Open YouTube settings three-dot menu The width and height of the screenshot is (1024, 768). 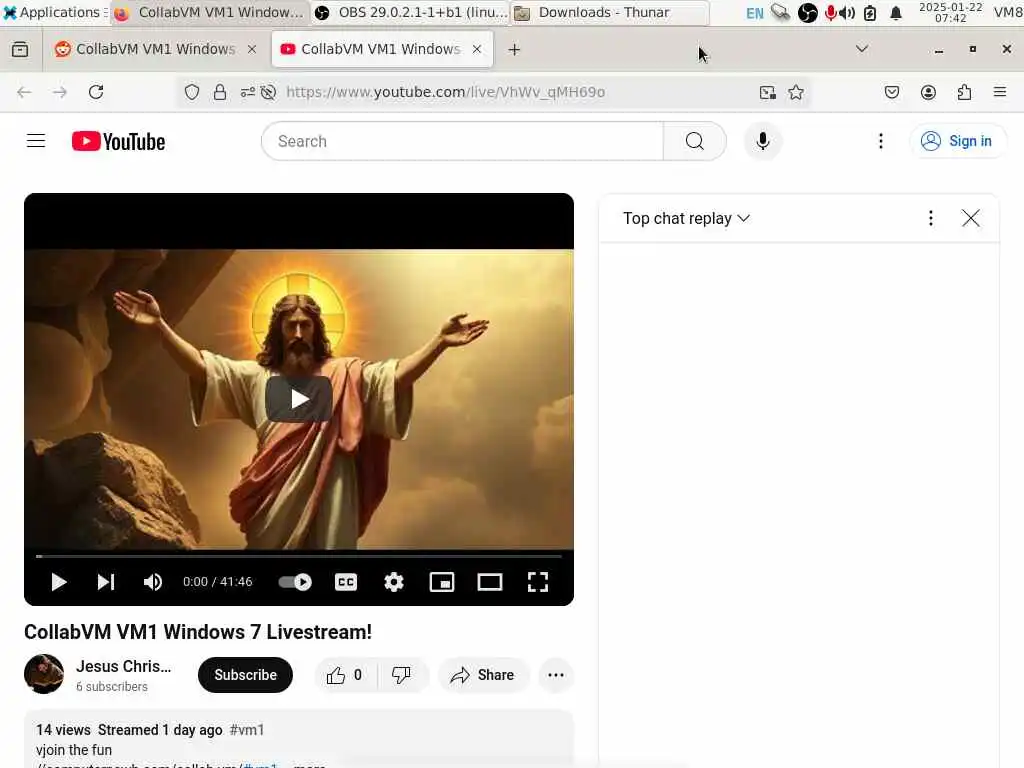(880, 141)
